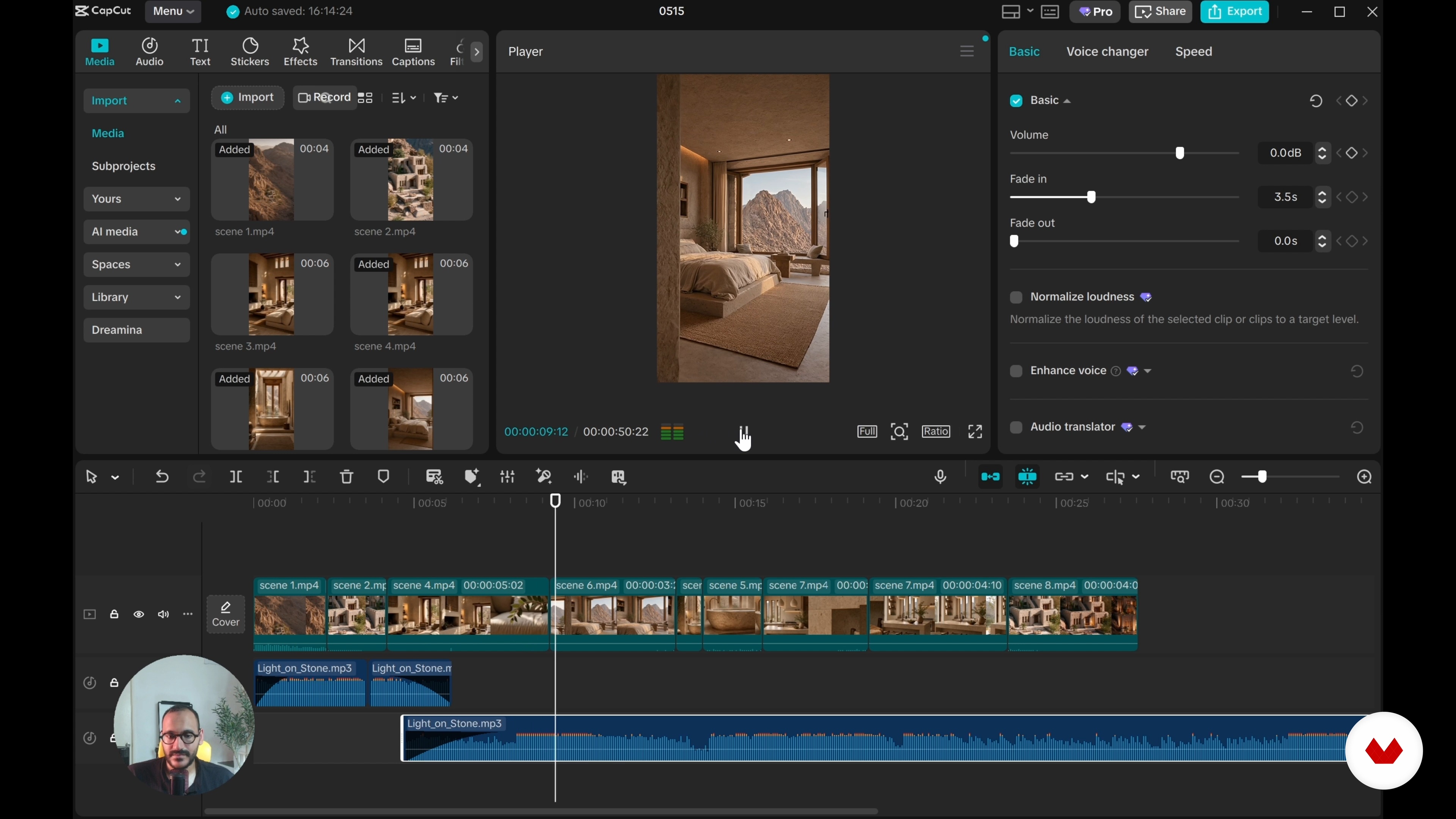Split the clip at the playhead

[x=236, y=477]
